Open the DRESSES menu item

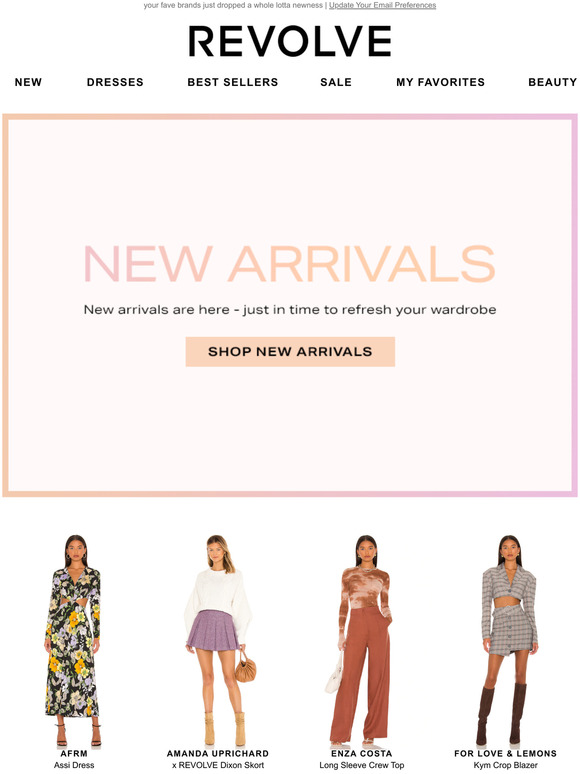(x=115, y=82)
